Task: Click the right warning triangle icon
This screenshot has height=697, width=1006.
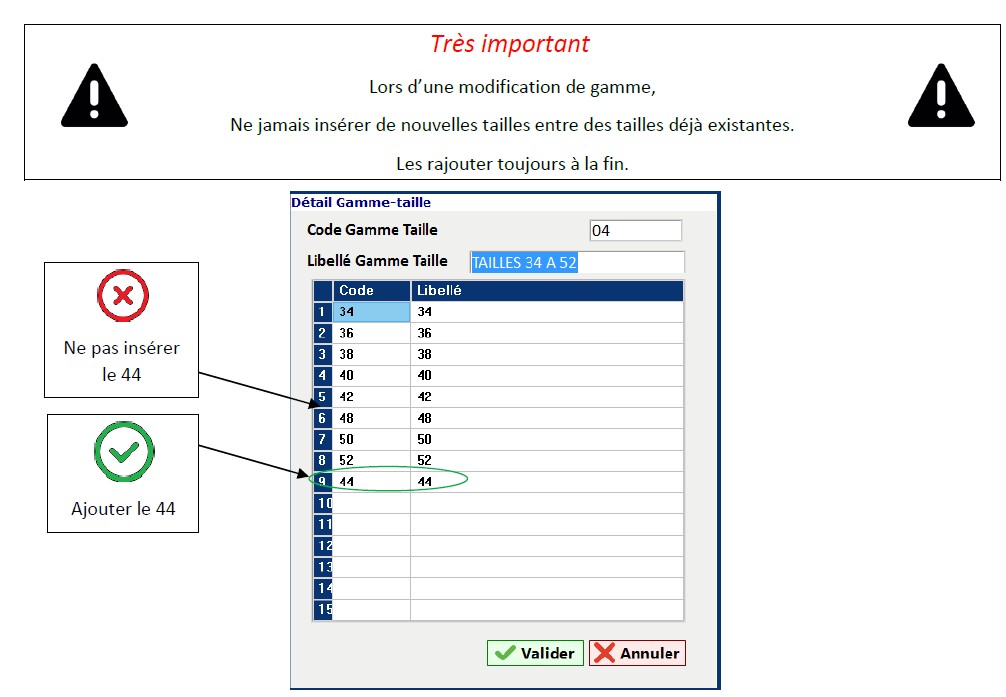Action: [940, 96]
